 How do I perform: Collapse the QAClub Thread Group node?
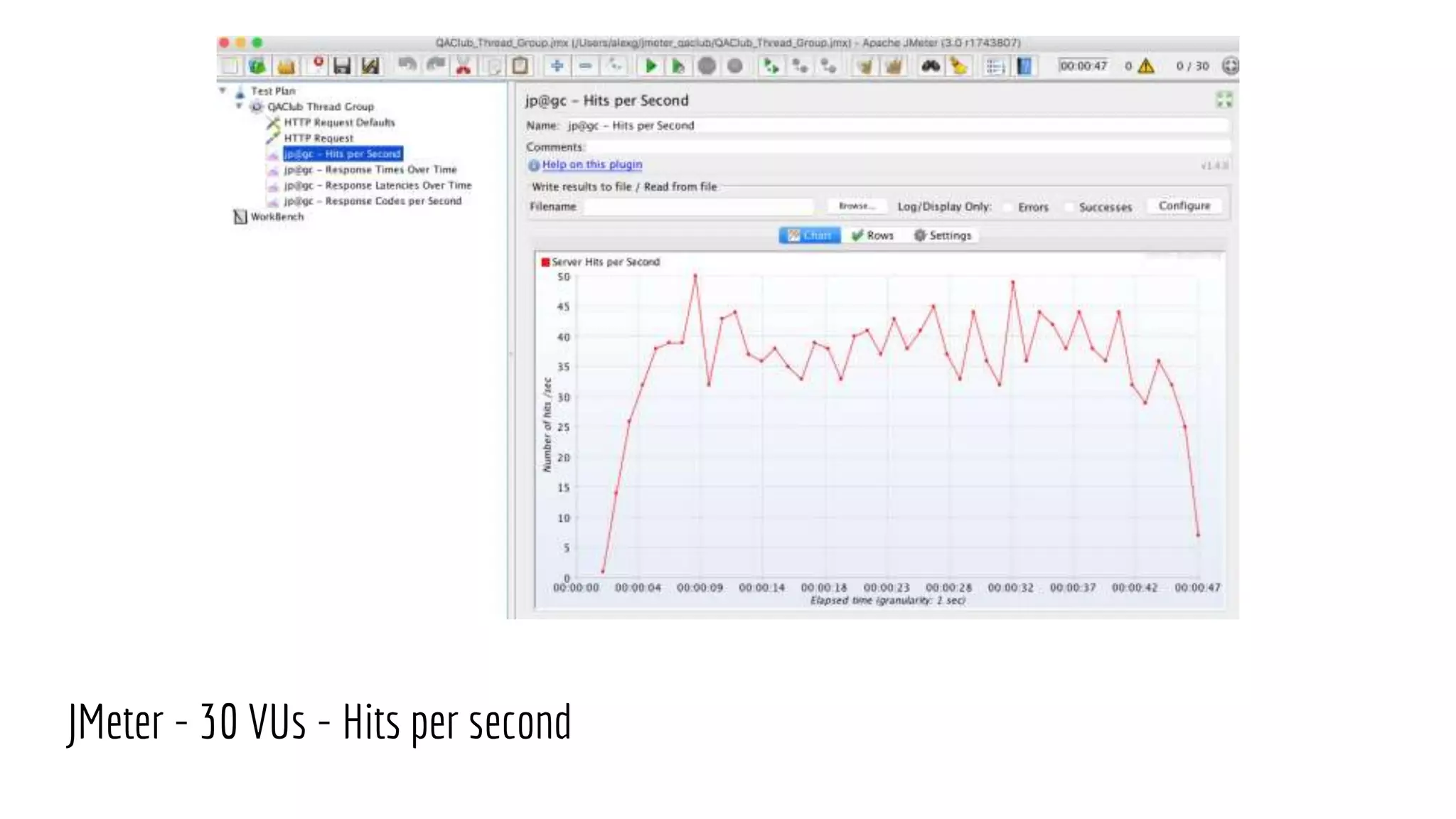[x=239, y=107]
